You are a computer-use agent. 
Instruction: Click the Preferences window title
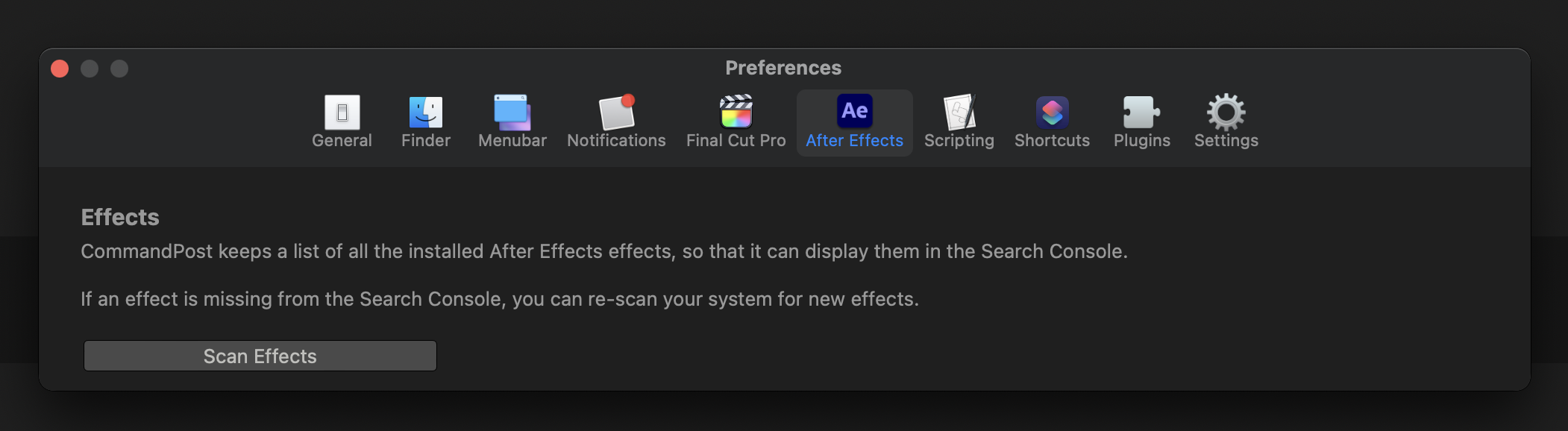click(783, 68)
